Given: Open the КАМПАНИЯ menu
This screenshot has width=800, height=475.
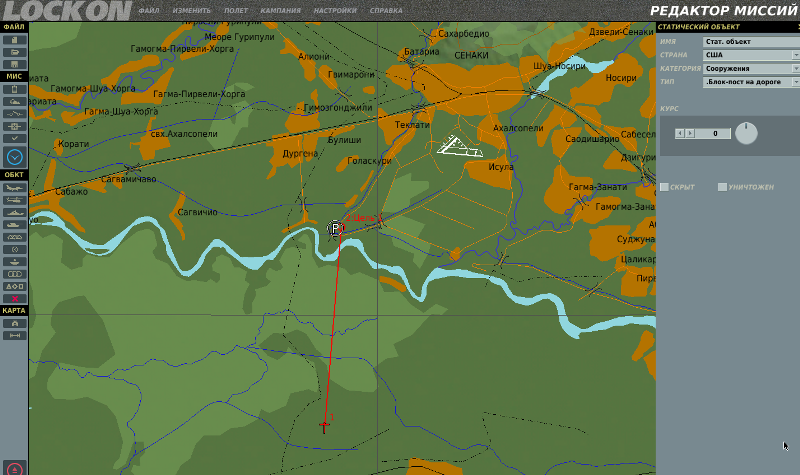Looking at the screenshot, I should (280, 10).
